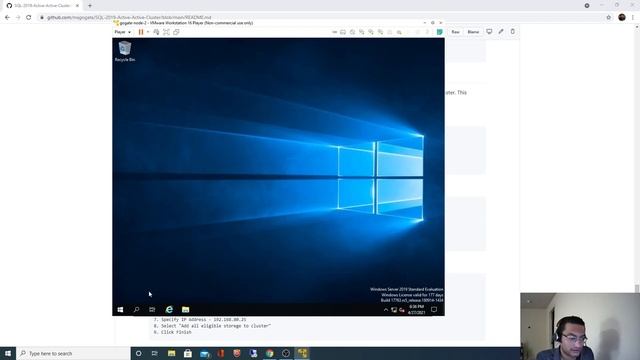The image size is (640, 360).
Task: Click the orange pause VM button
Action: click(141, 32)
